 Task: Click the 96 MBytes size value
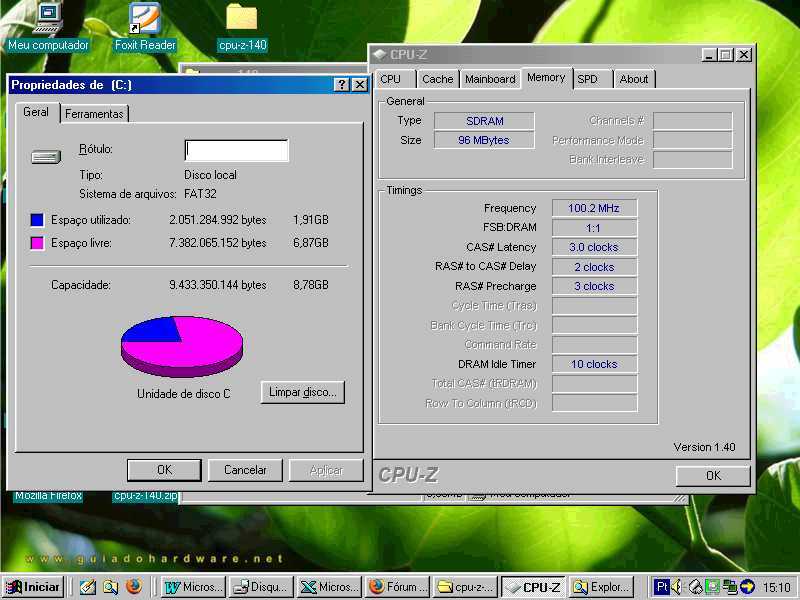484,140
